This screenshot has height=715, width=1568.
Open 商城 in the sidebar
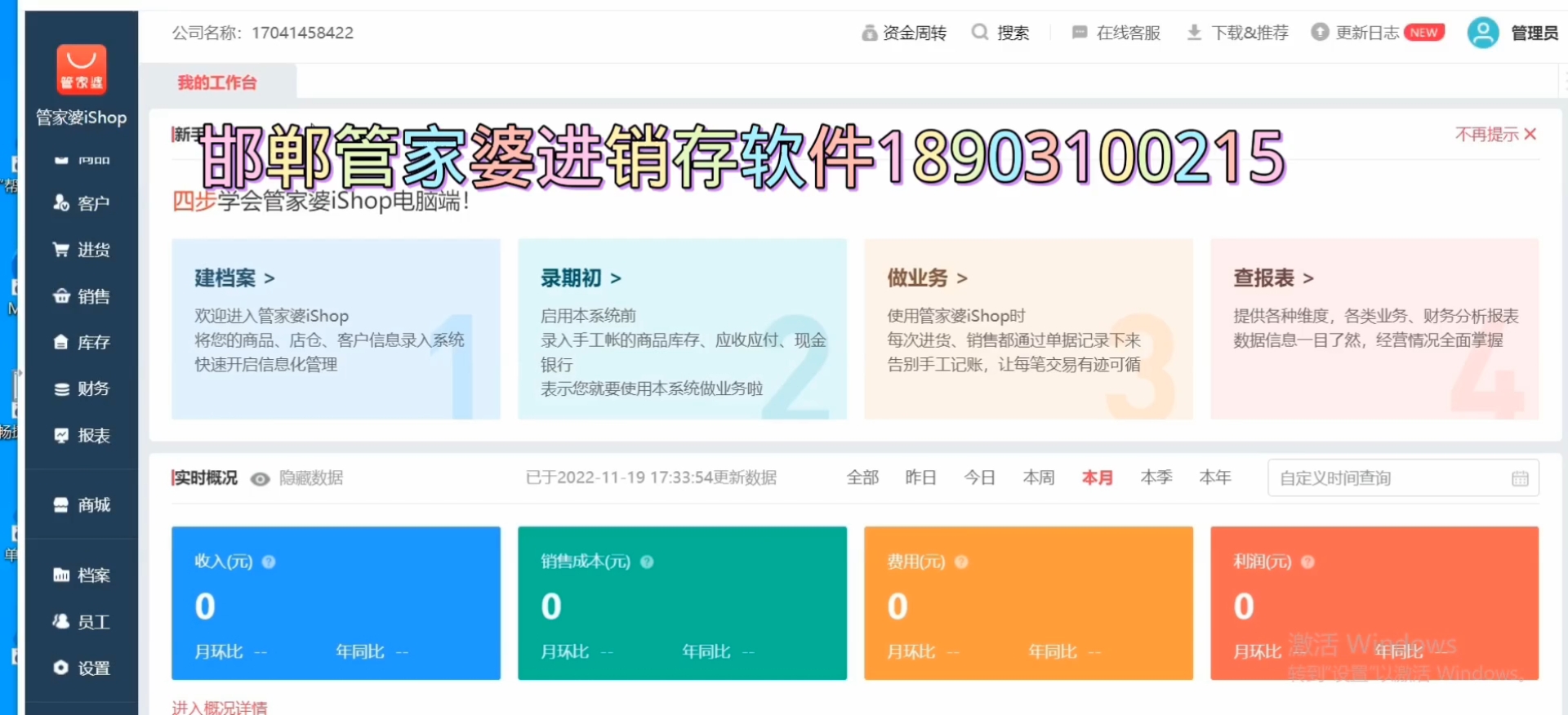coord(81,504)
